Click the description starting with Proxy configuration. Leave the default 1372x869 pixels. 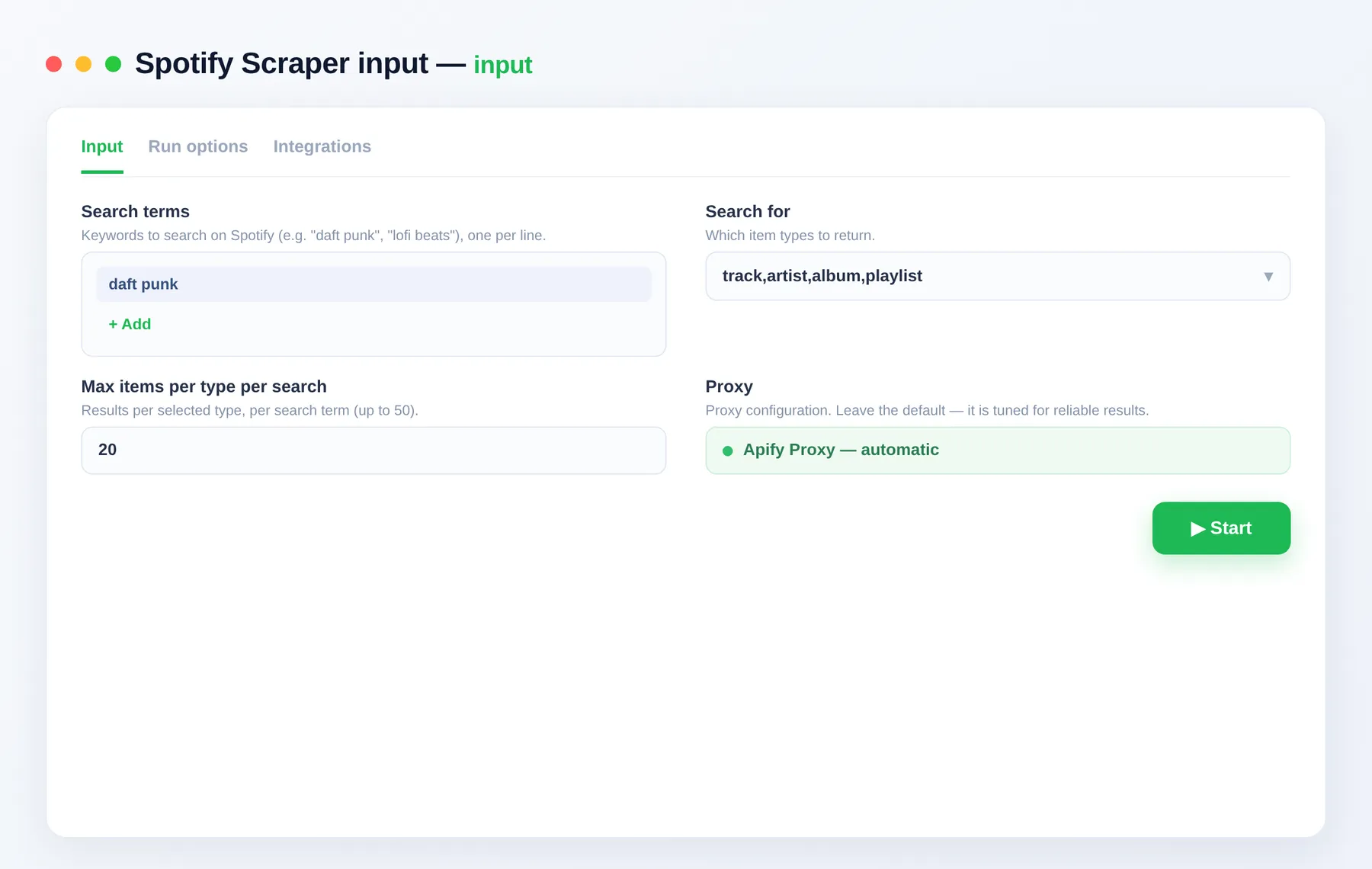927,410
